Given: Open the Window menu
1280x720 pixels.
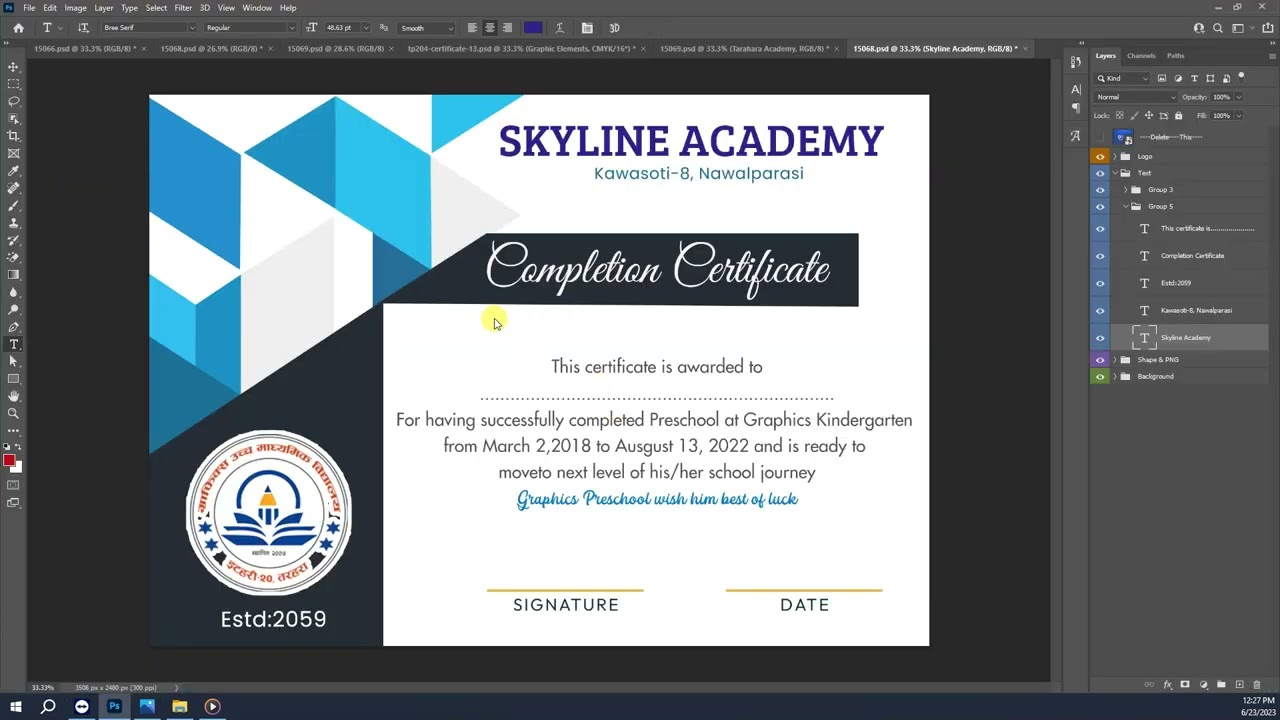Looking at the screenshot, I should point(257,8).
